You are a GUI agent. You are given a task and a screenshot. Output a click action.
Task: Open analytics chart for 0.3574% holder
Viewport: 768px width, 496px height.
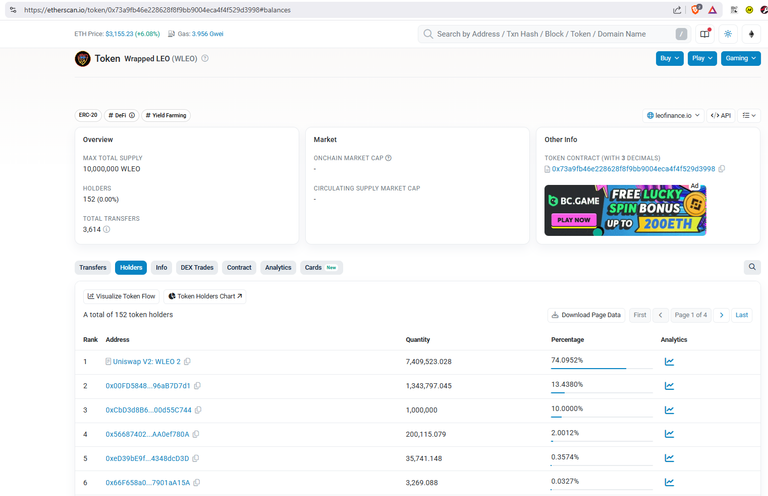[669, 458]
